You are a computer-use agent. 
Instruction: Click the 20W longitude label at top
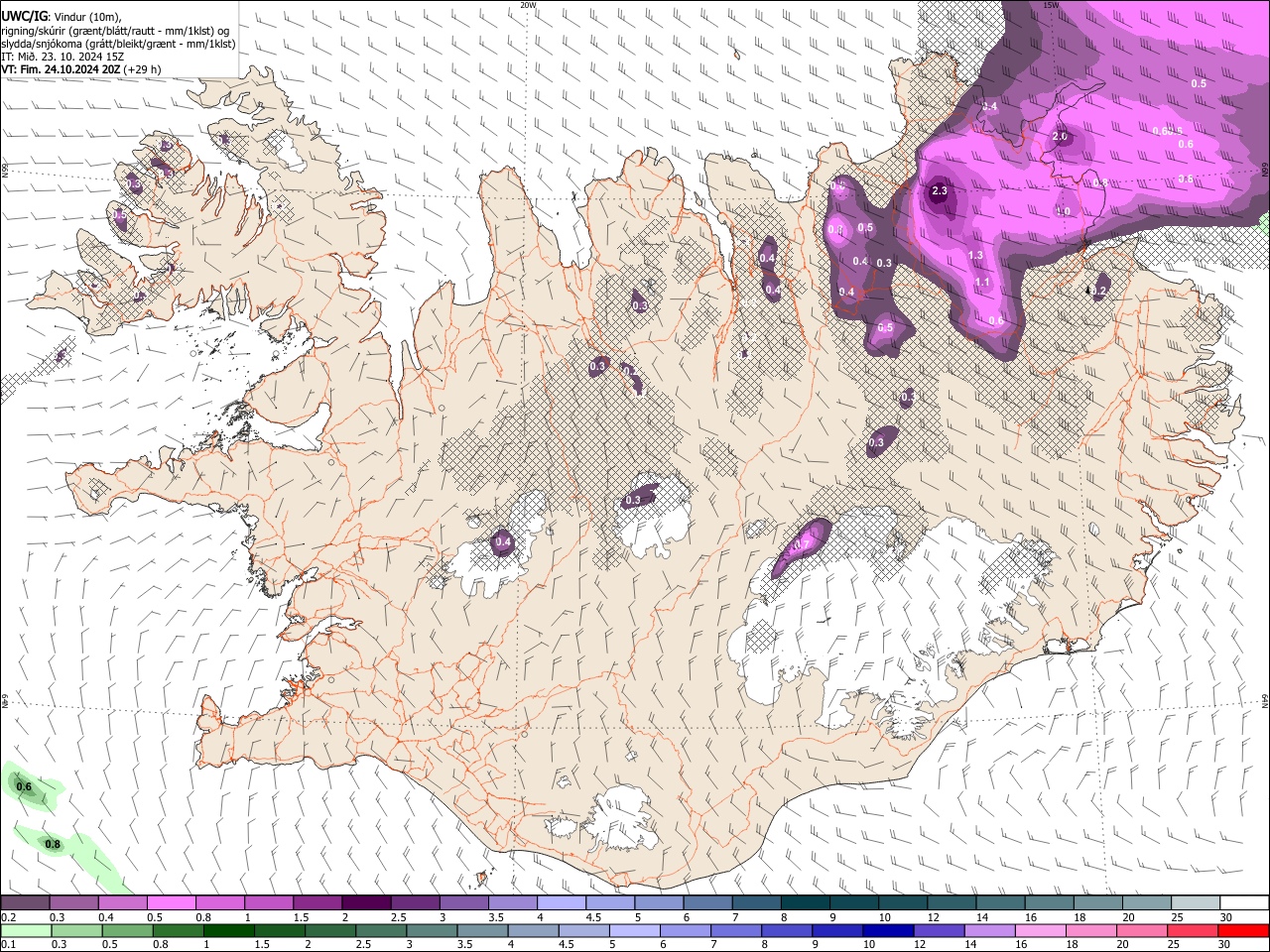(528, 5)
